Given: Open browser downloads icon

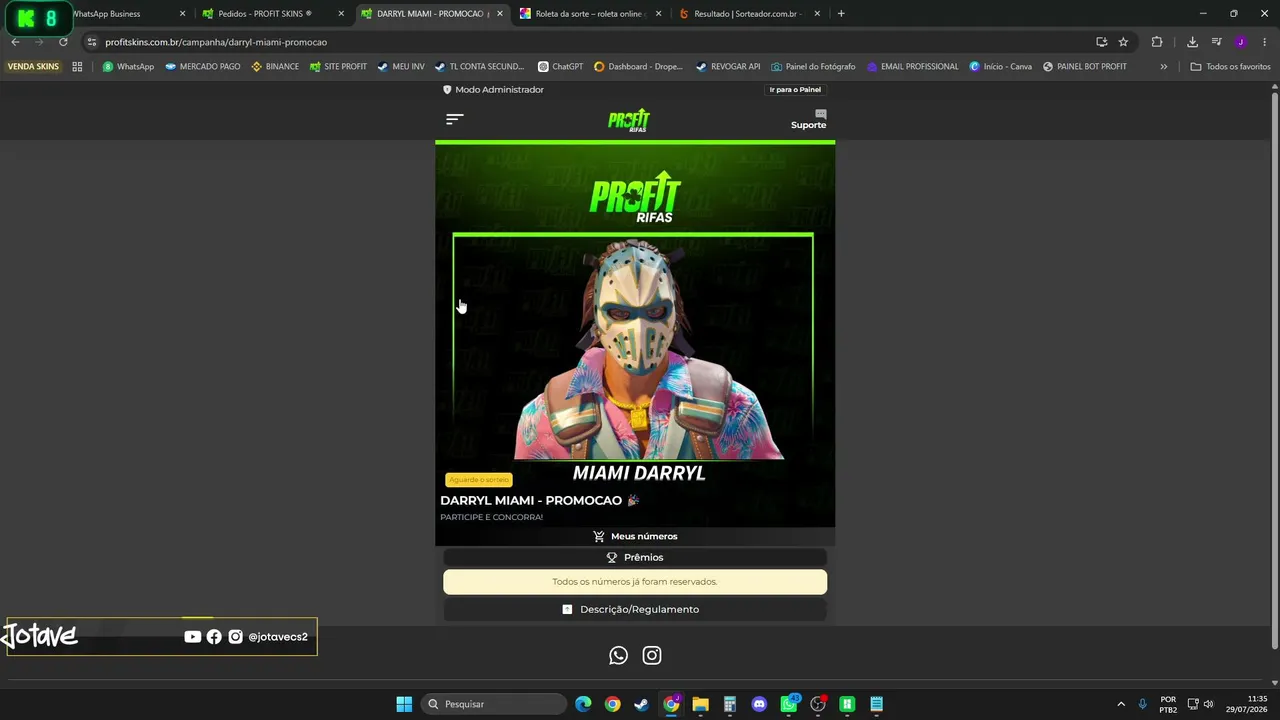Looking at the screenshot, I should point(1192,42).
